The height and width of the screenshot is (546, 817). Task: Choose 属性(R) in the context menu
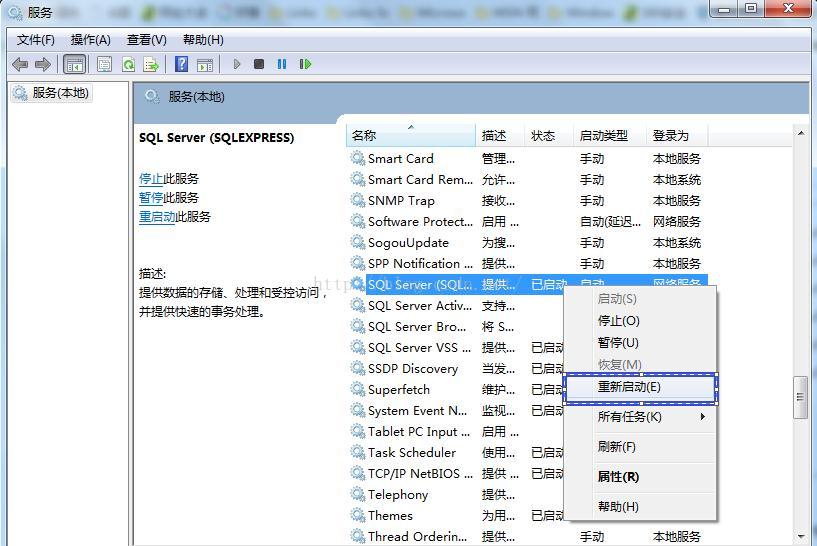point(640,477)
